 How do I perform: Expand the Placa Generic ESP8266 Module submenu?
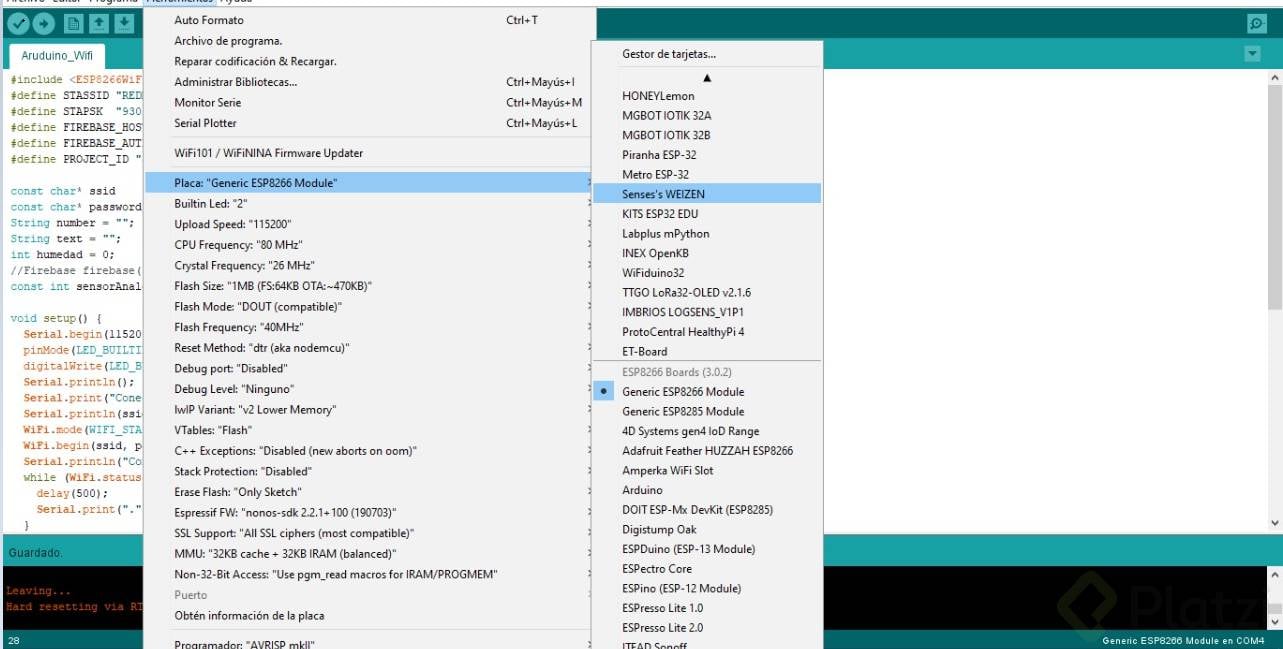(x=370, y=183)
